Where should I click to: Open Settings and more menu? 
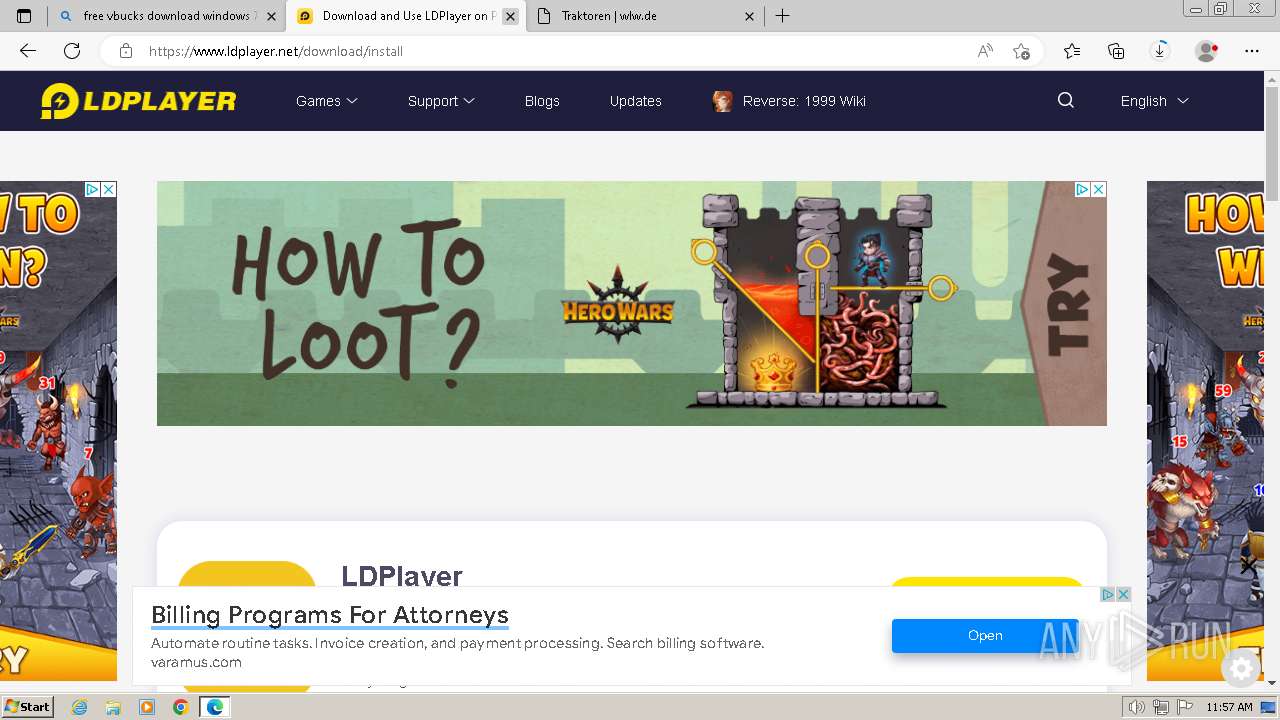coord(1252,51)
